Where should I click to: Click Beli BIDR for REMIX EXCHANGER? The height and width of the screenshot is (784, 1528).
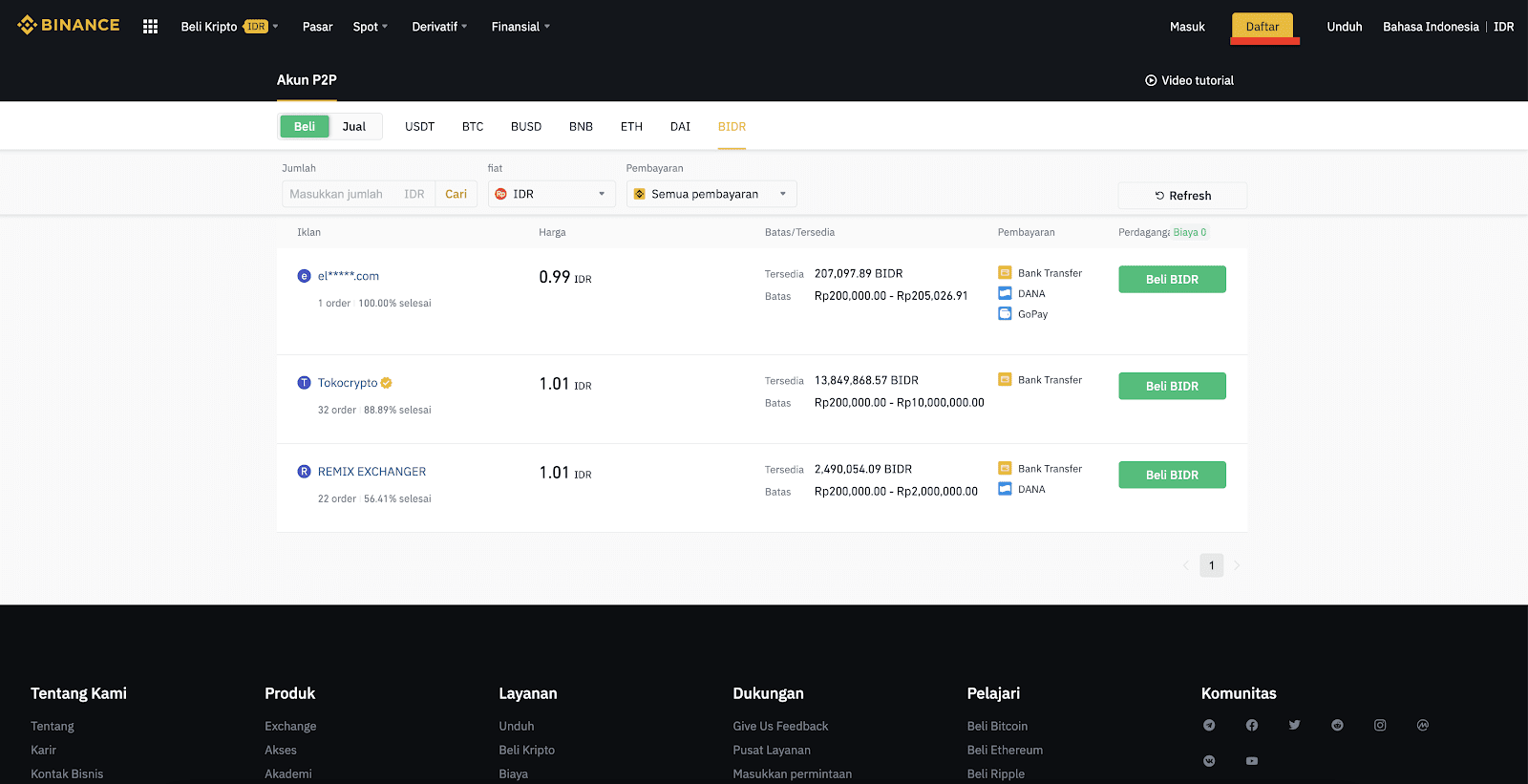pos(1172,475)
